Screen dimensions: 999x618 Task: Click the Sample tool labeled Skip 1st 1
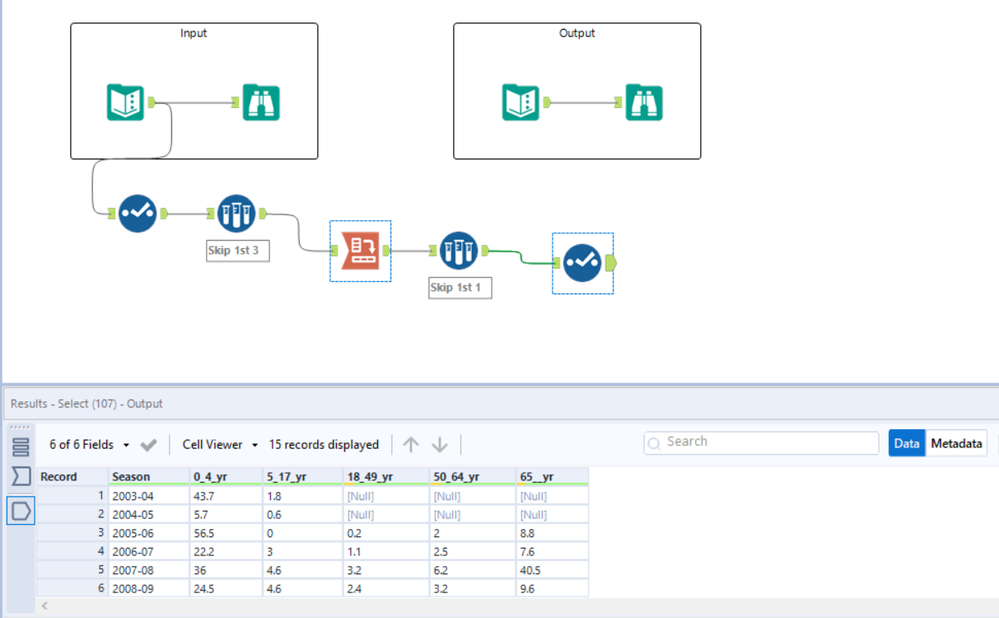[458, 250]
